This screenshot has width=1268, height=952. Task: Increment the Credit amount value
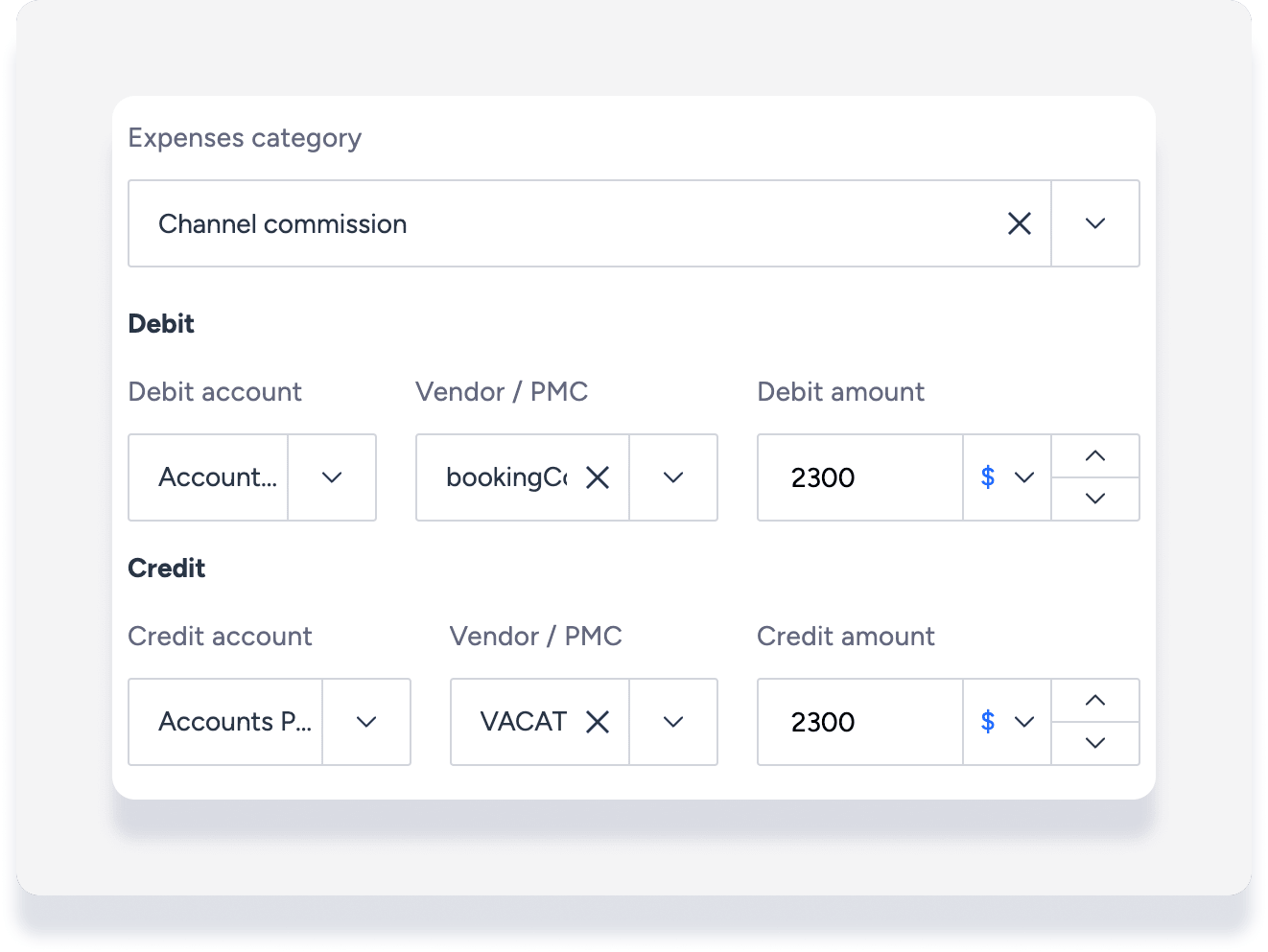(1095, 701)
